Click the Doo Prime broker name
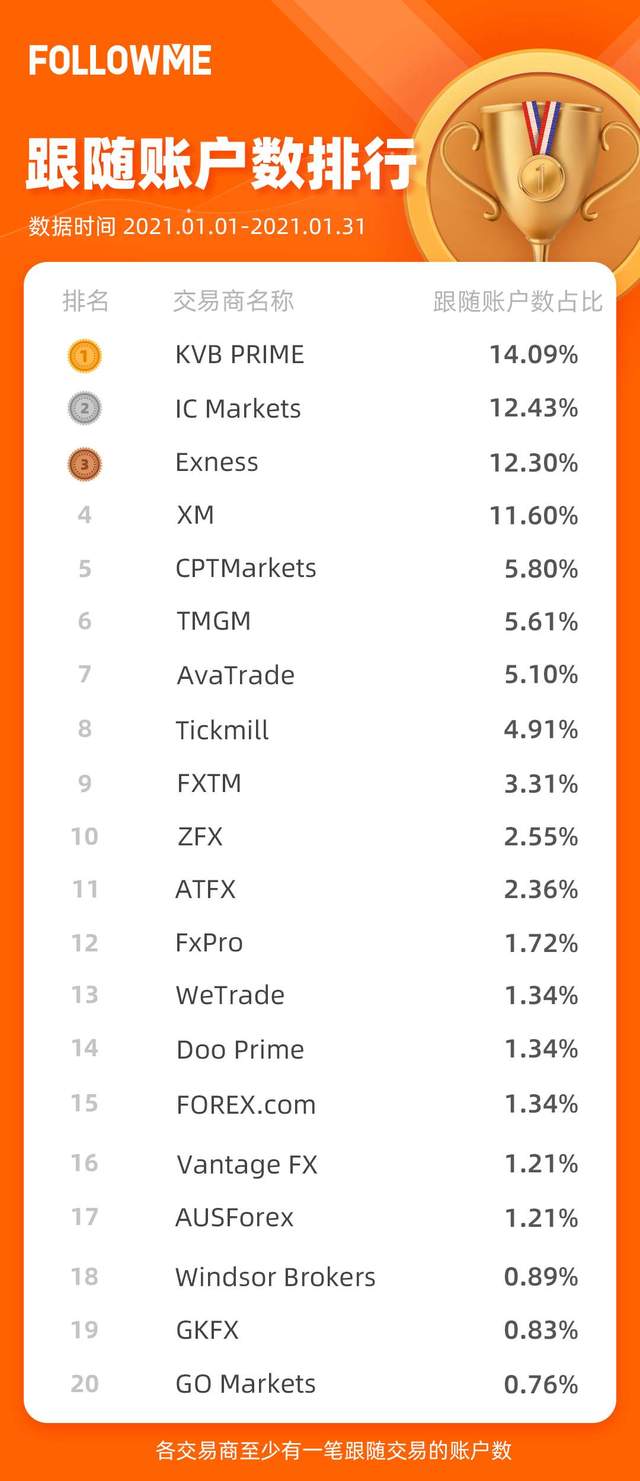 tap(240, 1049)
